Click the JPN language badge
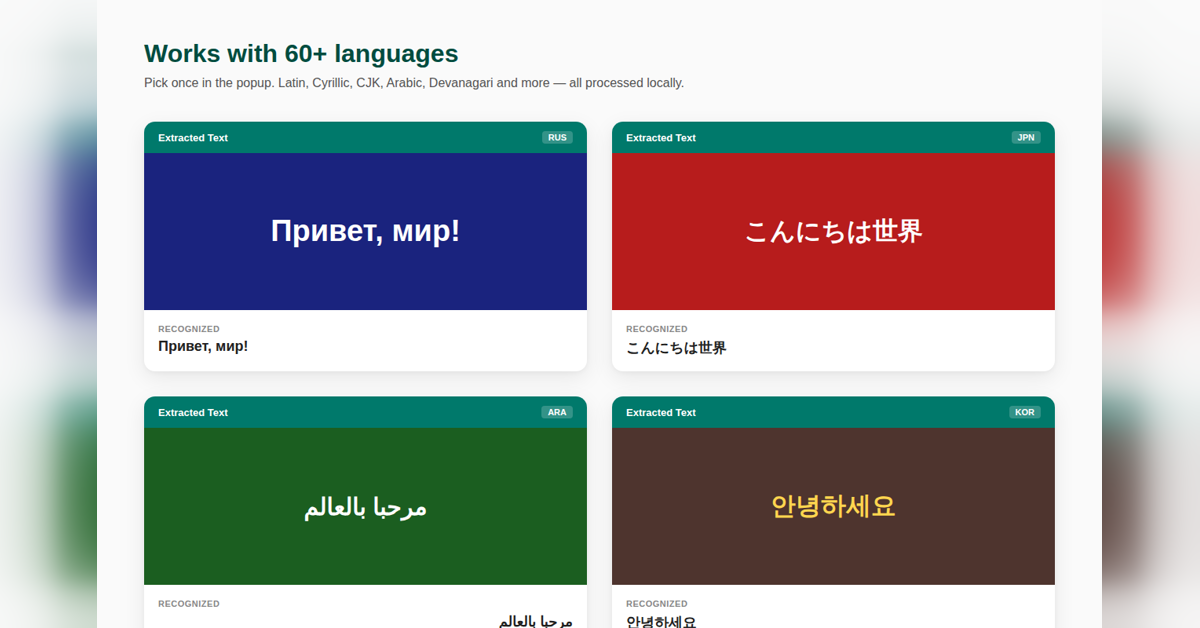This screenshot has width=1200, height=628. coord(1026,138)
